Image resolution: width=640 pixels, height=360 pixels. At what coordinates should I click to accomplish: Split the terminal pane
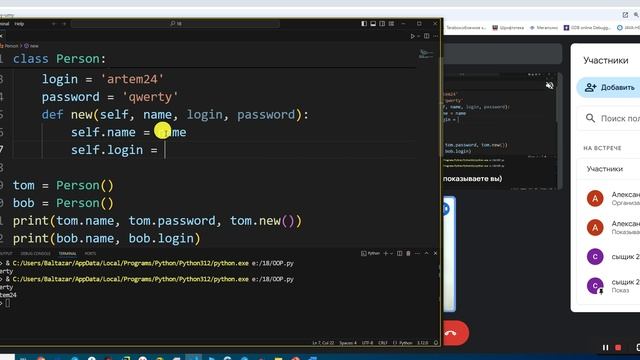(x=400, y=253)
